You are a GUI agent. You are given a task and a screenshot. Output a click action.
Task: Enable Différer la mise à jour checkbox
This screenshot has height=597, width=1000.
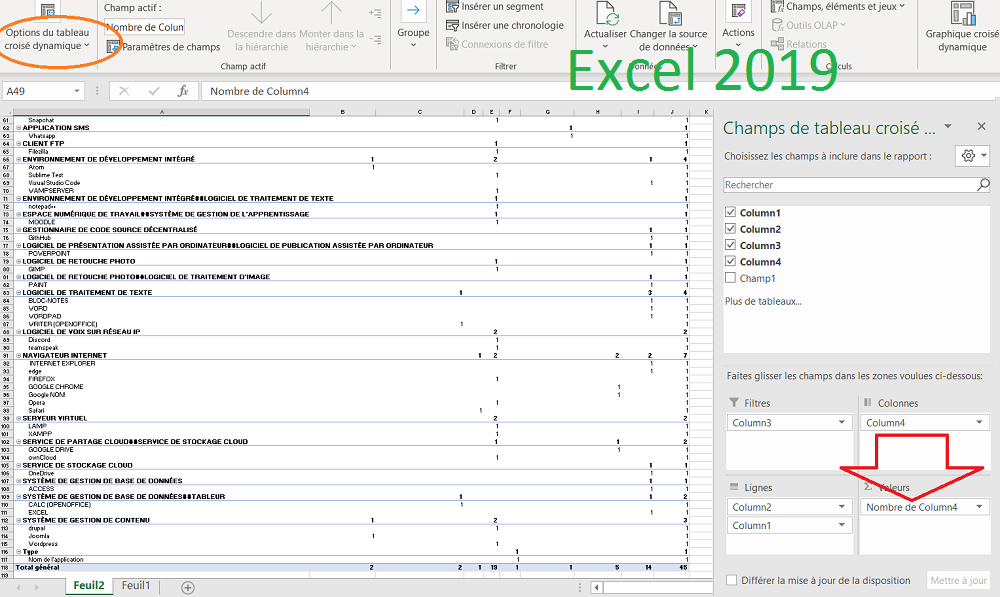(732, 580)
